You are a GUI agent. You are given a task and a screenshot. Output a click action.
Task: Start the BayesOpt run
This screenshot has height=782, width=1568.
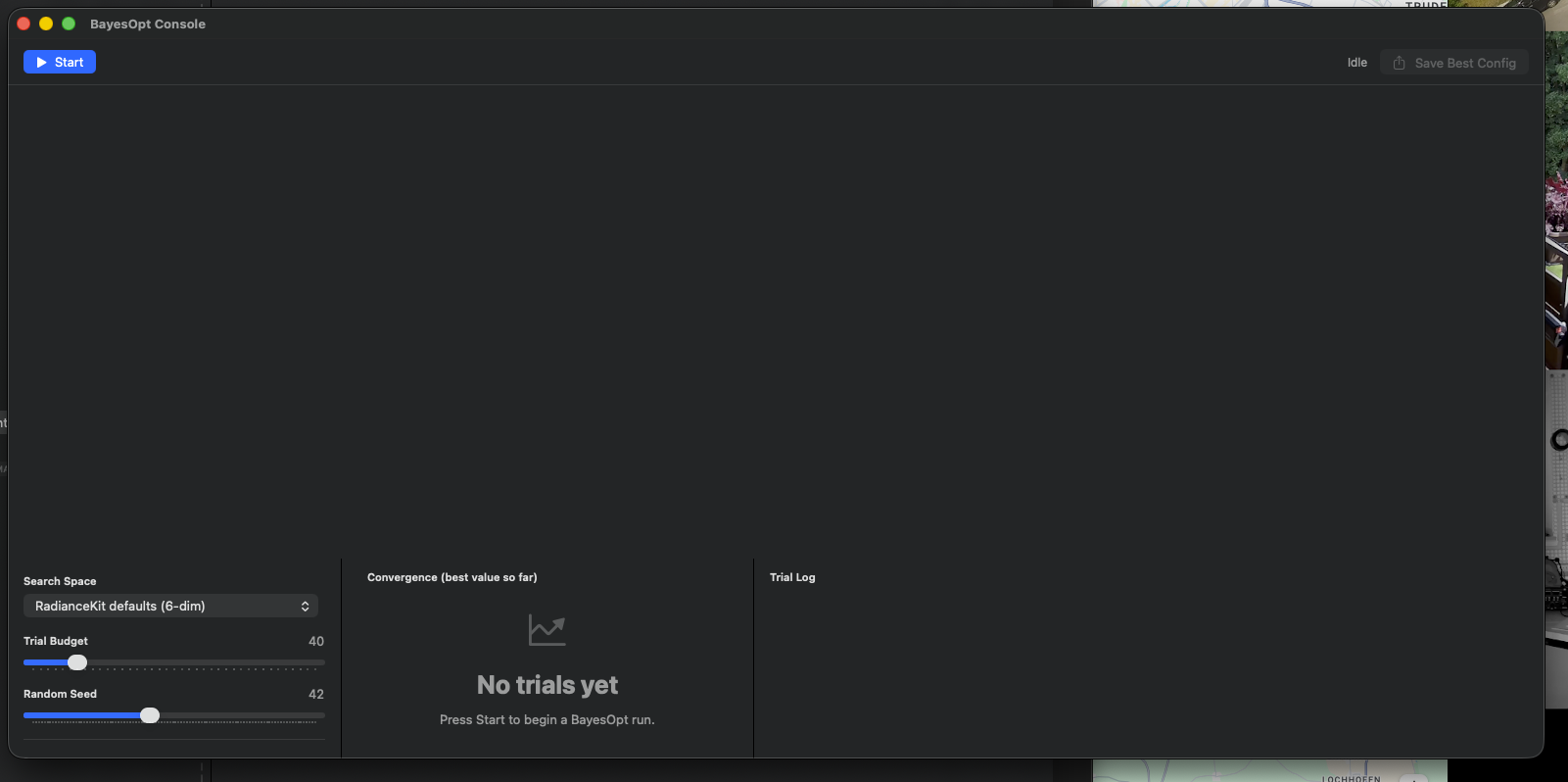click(60, 62)
